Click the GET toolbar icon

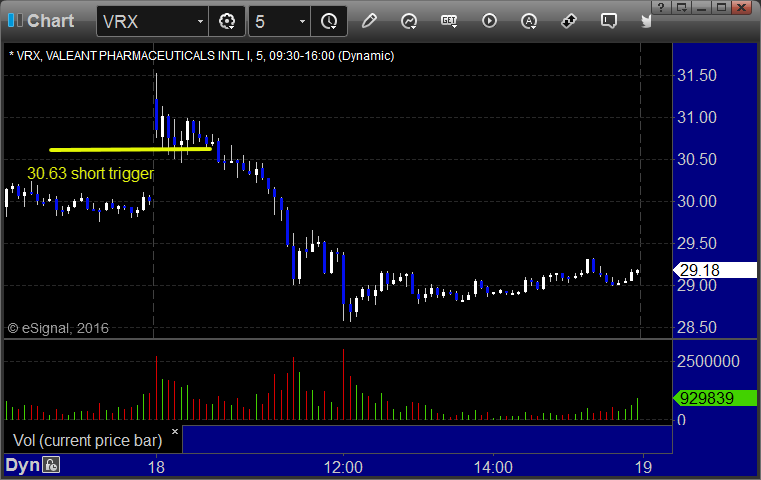pos(449,21)
